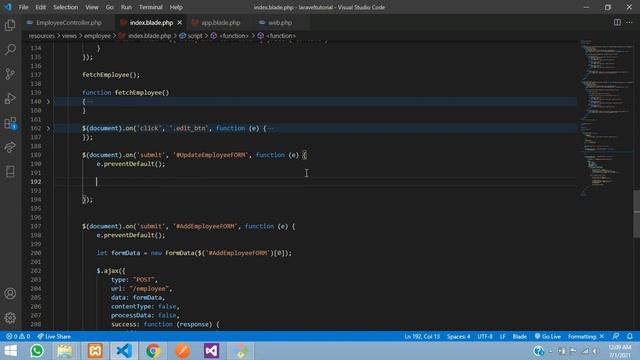
Task: Click the feedback icon in status bar
Action: pos(616,336)
